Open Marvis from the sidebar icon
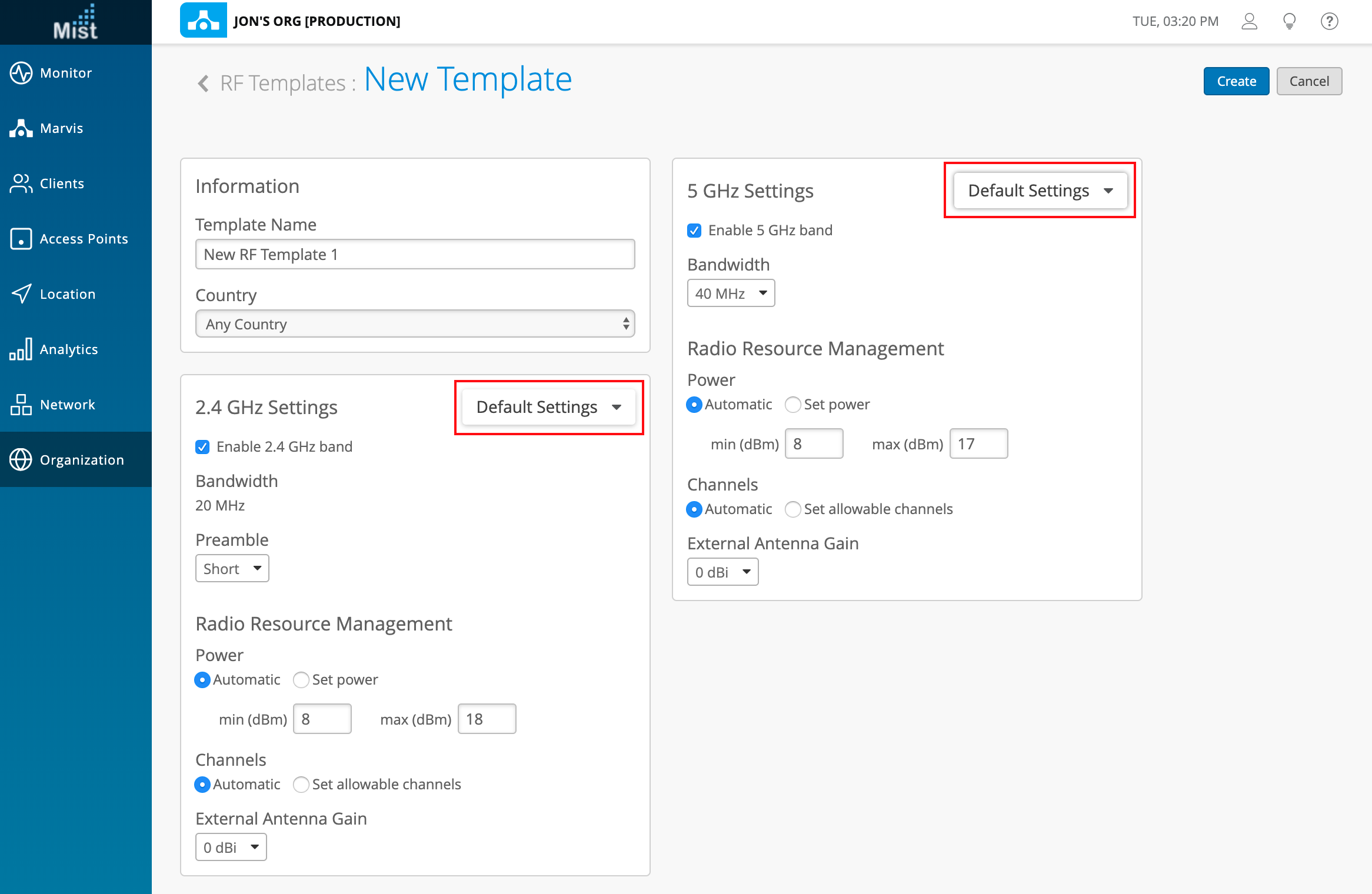The image size is (1372, 894). (x=21, y=128)
